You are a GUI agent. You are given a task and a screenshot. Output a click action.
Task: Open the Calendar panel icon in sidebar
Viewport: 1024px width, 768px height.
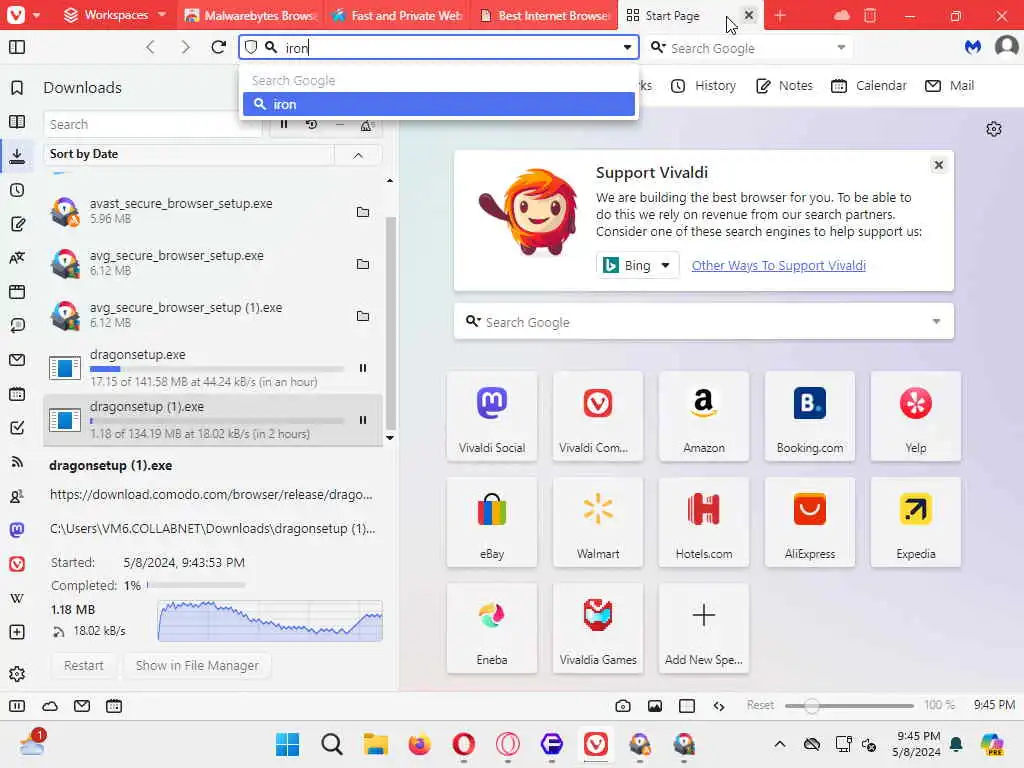coord(18,394)
